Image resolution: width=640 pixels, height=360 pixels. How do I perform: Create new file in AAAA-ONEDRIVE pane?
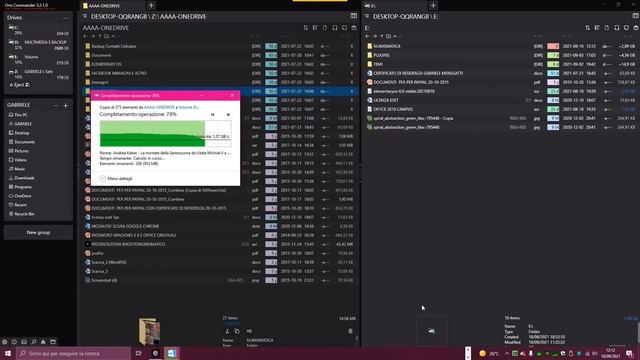point(325,28)
